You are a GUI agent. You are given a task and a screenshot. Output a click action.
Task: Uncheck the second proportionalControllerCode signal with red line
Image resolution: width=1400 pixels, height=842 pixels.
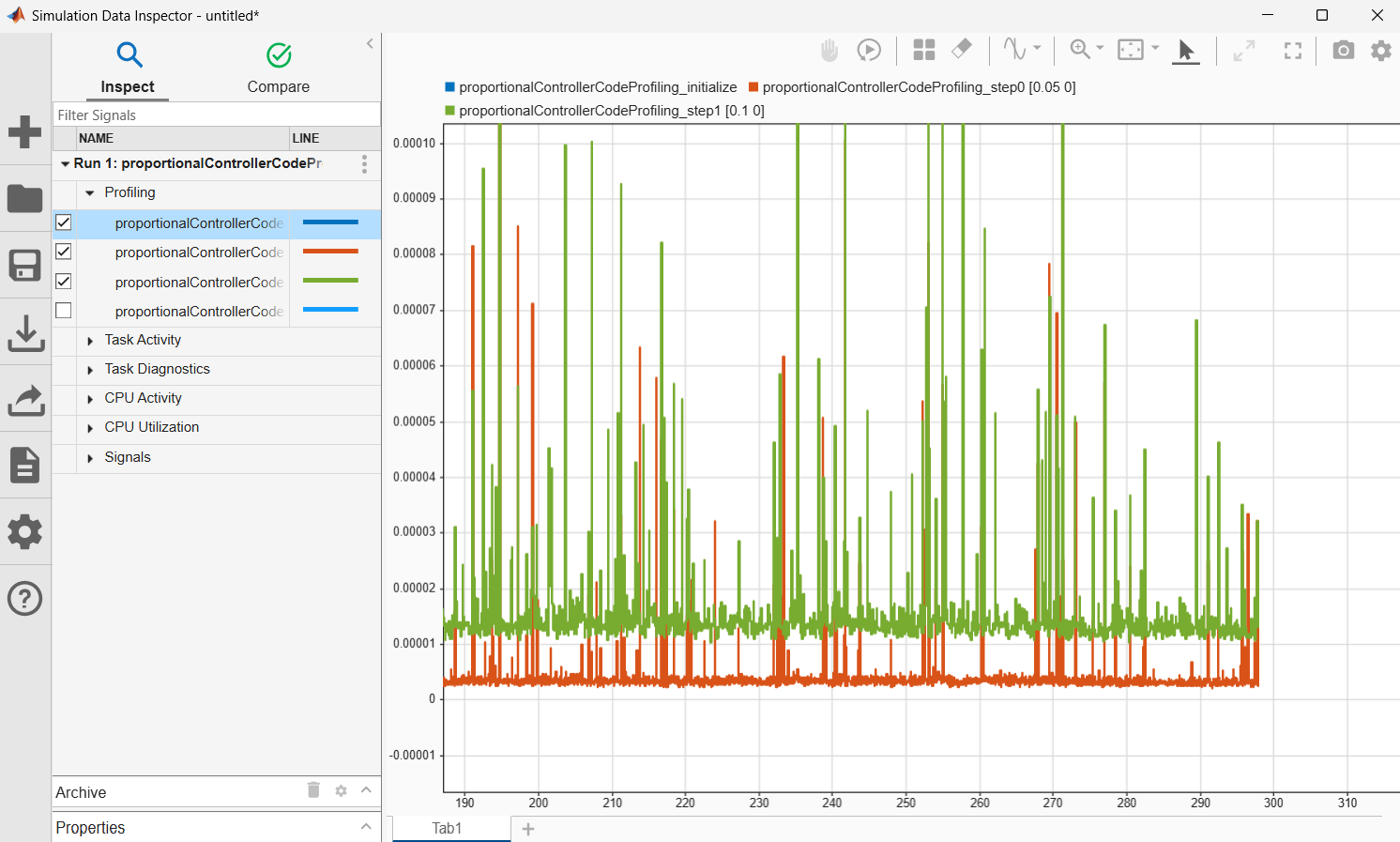pos(64,252)
